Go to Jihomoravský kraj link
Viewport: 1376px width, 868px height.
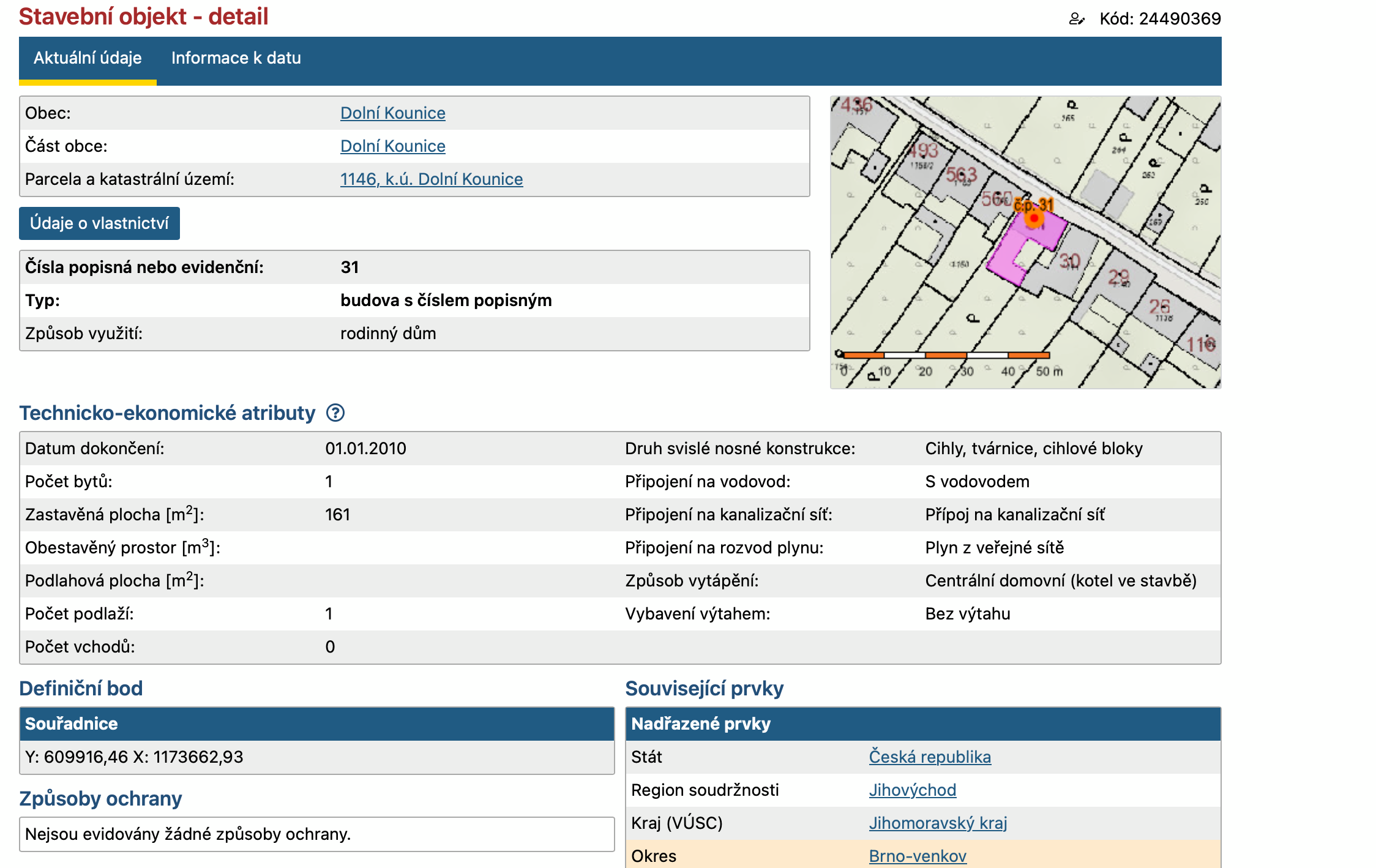click(937, 823)
